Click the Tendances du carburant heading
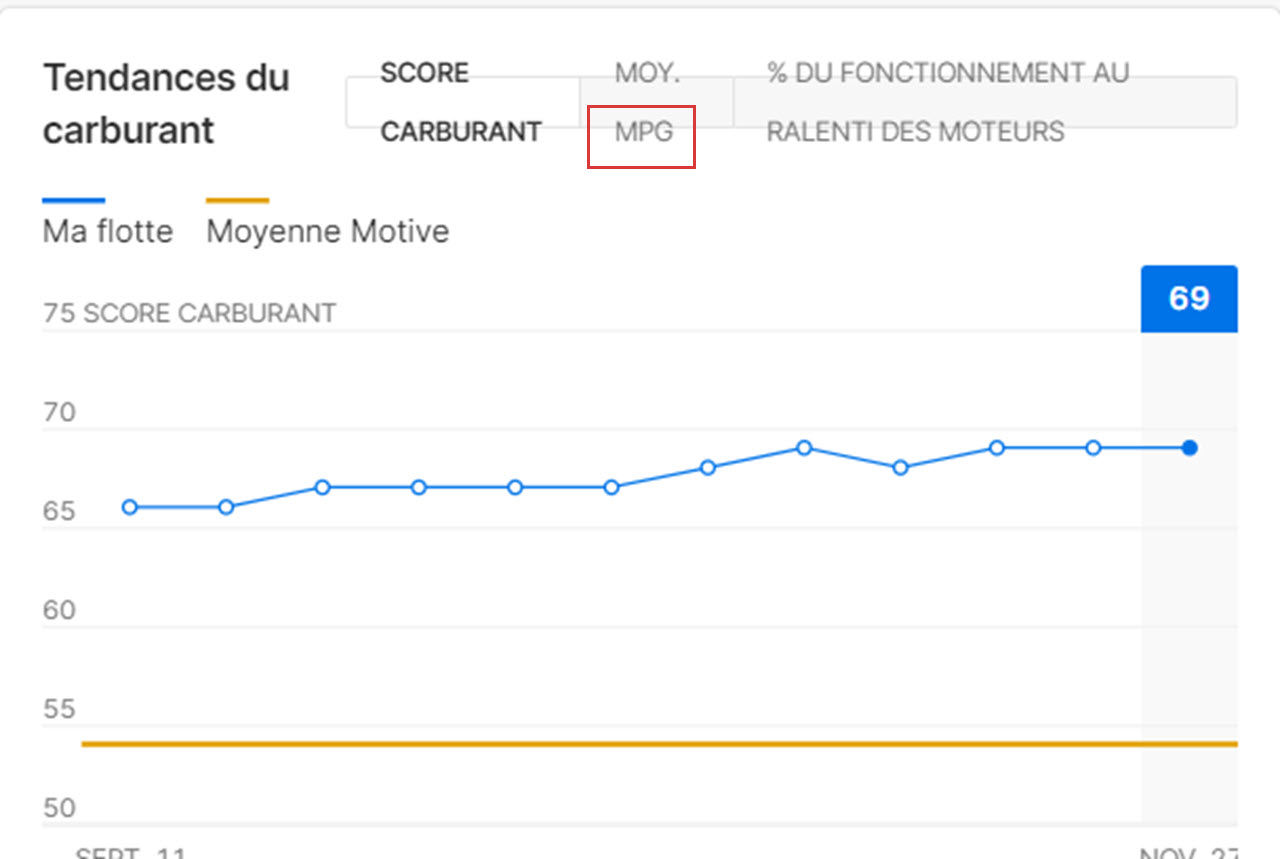Viewport: 1280px width, 859px height. [166, 103]
